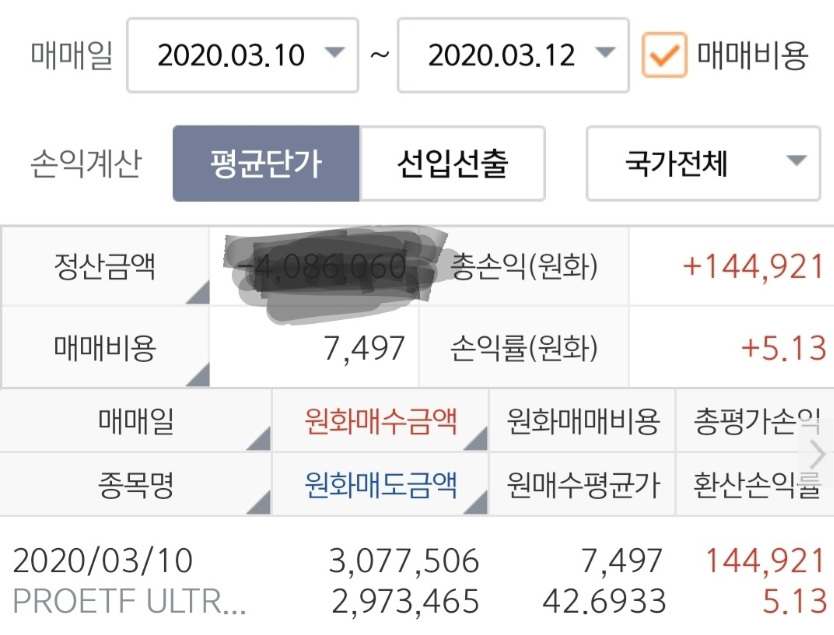This screenshot has width=834, height=635.
Task: Sort by the 원화매수금액 column header
Action: tap(380, 423)
